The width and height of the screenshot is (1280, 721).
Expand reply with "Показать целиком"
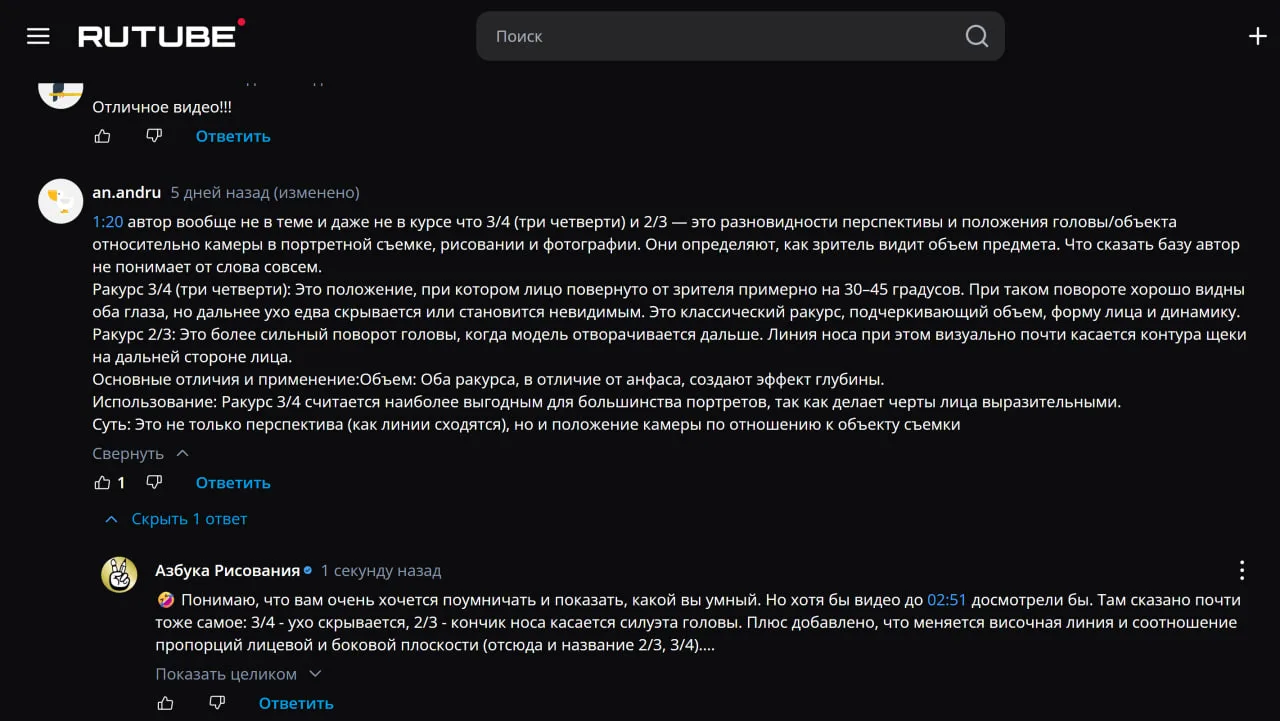(226, 674)
